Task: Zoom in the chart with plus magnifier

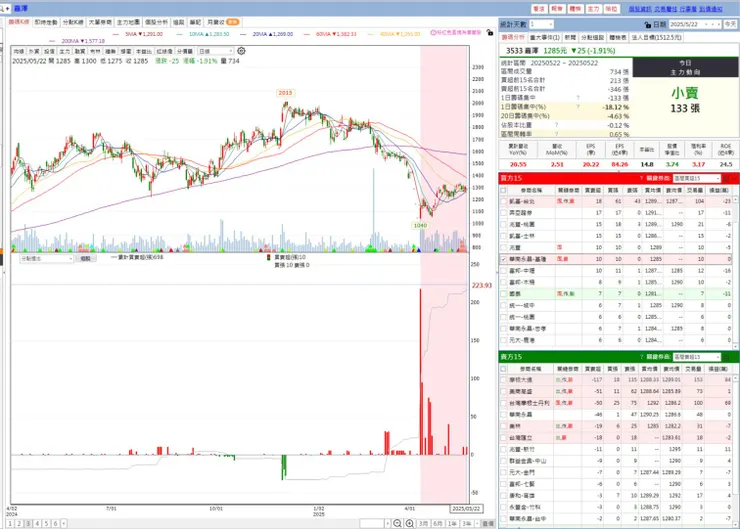Action: point(410,523)
